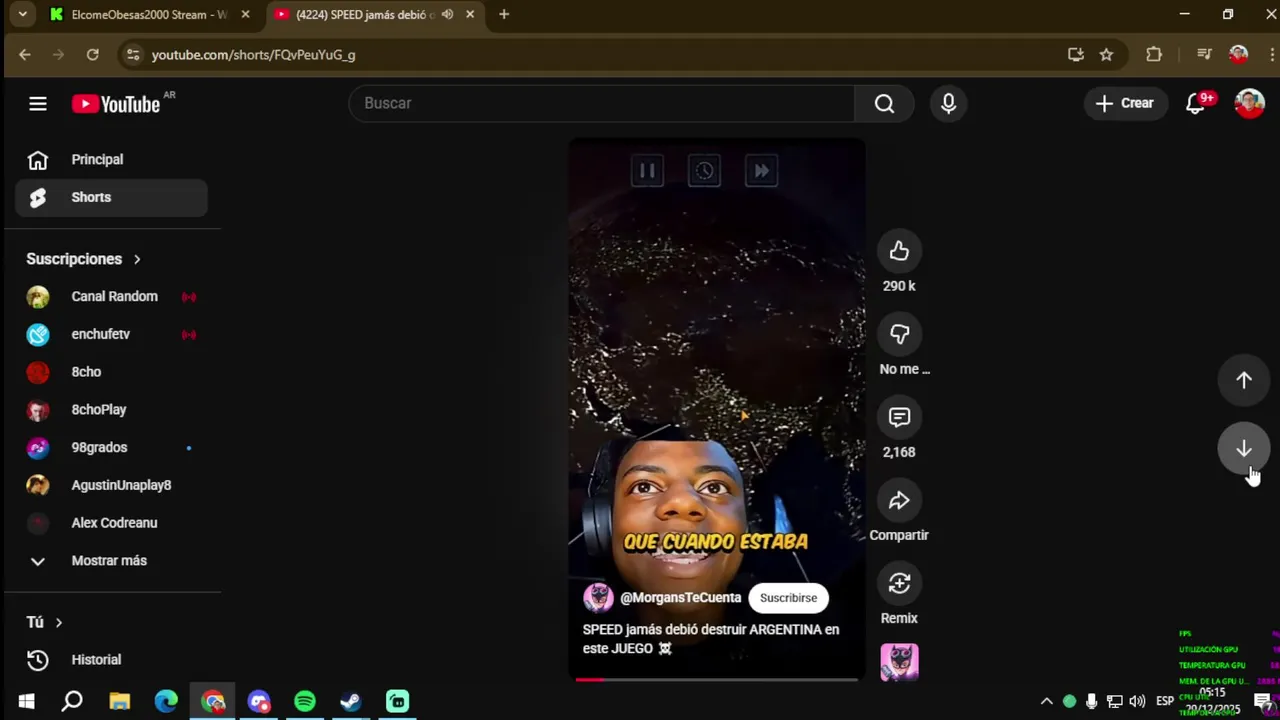Open the @MorgansTeCuenta channel name
This screenshot has height=720, width=1280.
pyautogui.click(x=680, y=598)
